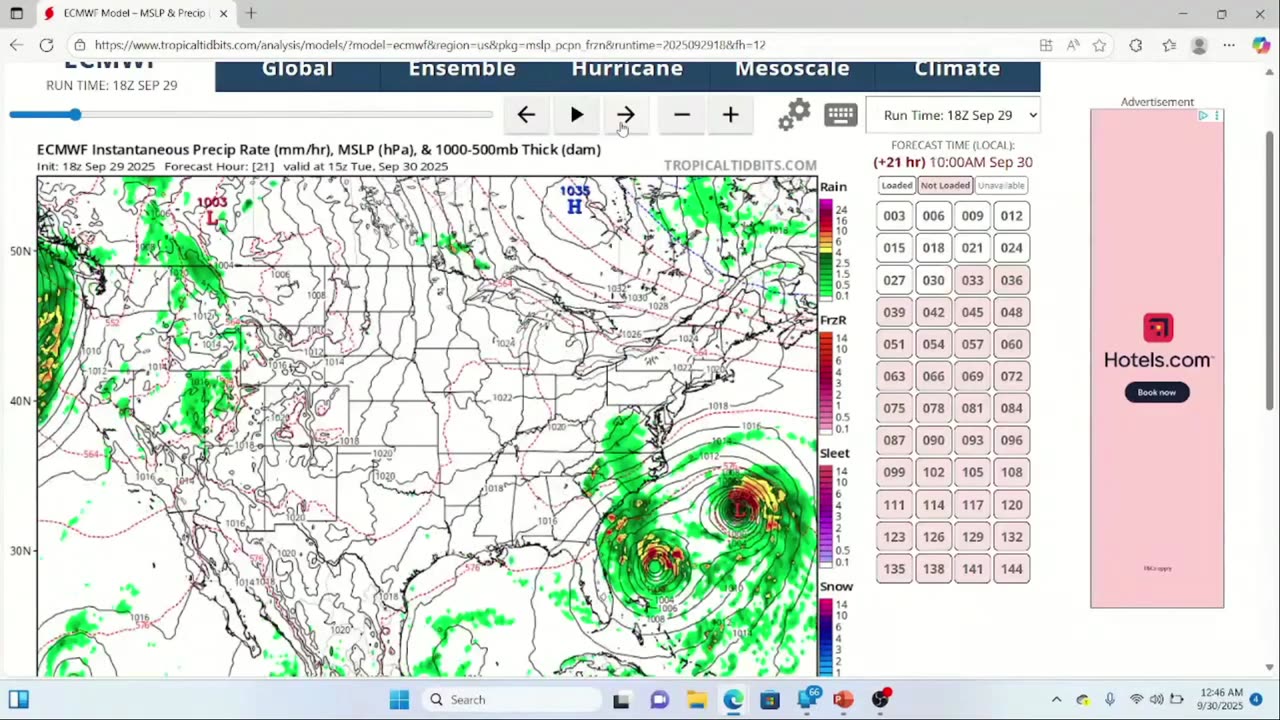The image size is (1280, 720).
Task: Increase animation speed with plus button
Action: pyautogui.click(x=731, y=115)
